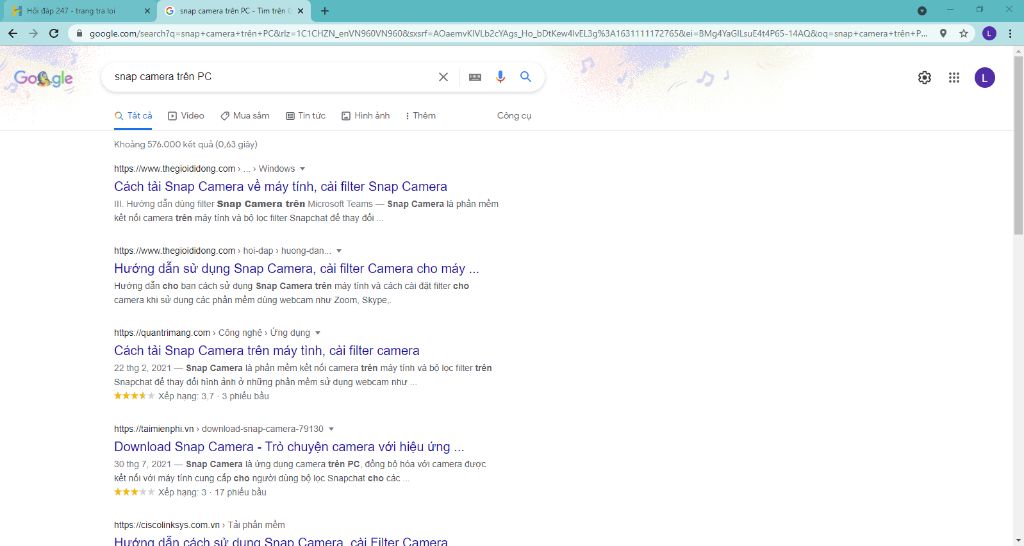Viewport: 1024px width, 546px height.
Task: Open Google settings gear icon
Action: point(924,78)
